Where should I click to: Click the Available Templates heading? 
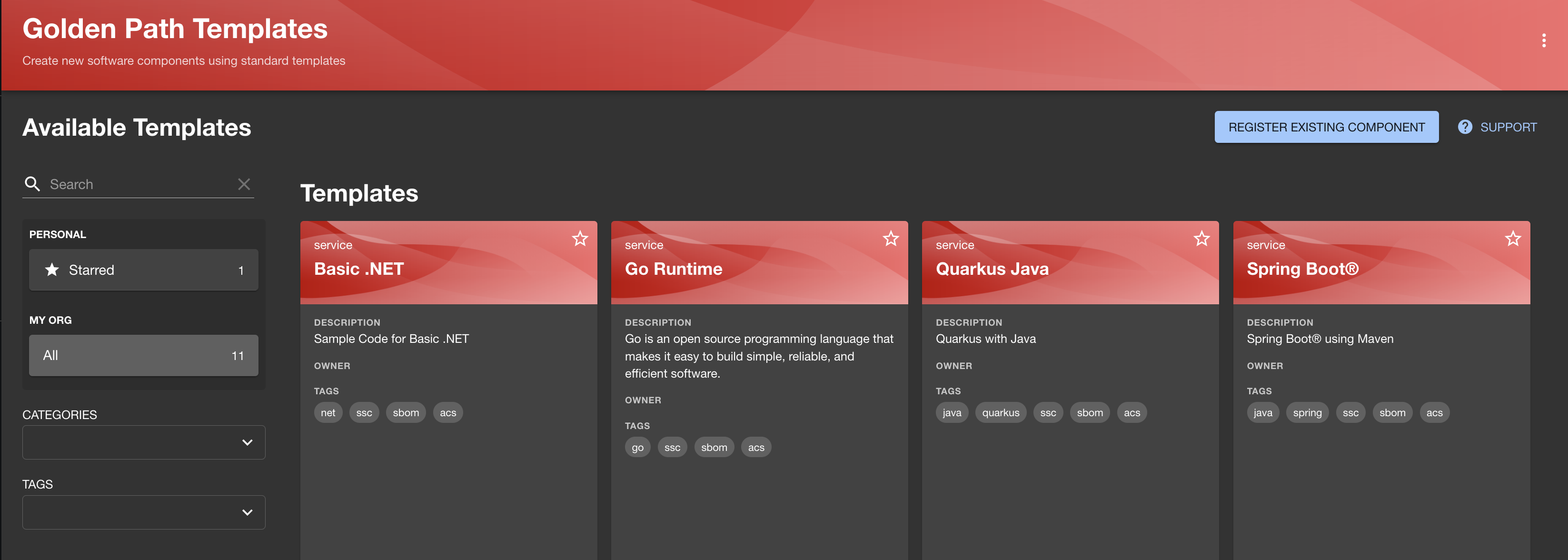coord(136,127)
